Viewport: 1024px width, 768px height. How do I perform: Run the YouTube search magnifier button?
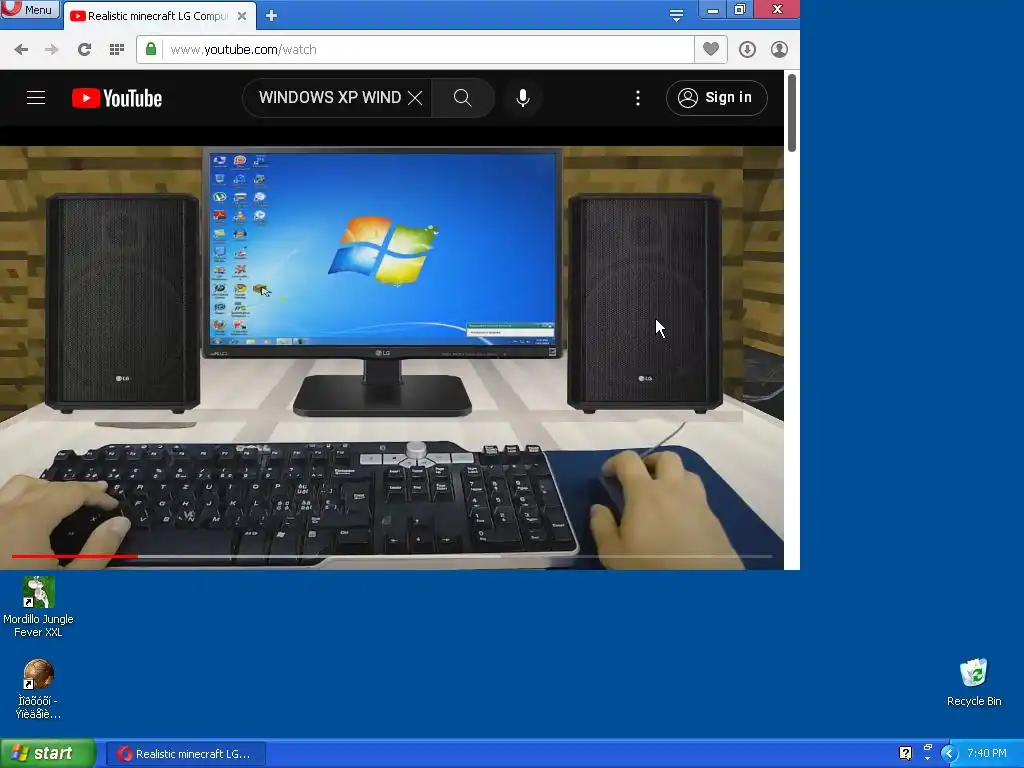click(x=462, y=98)
